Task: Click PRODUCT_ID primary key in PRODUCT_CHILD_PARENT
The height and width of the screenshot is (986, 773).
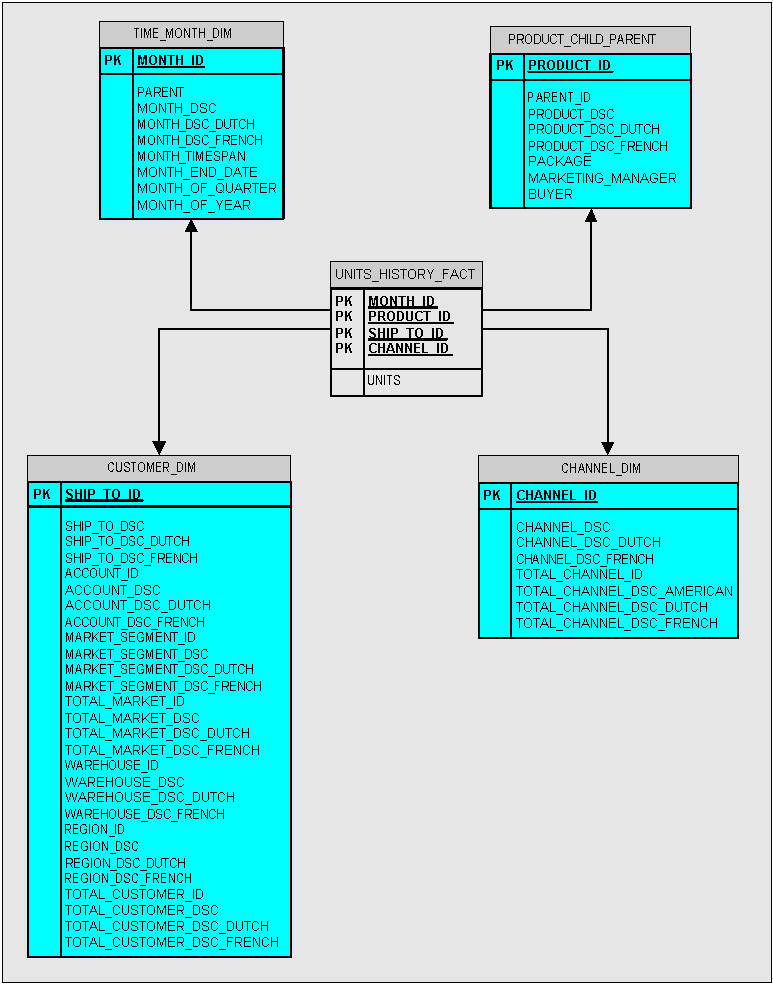Action: 570,66
